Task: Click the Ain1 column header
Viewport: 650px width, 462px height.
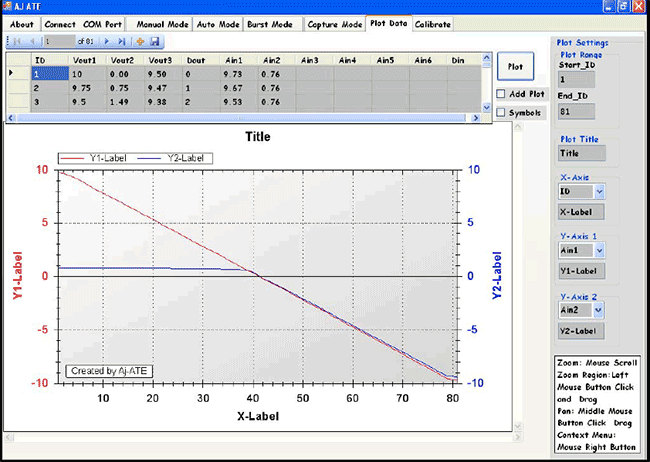Action: [x=239, y=60]
